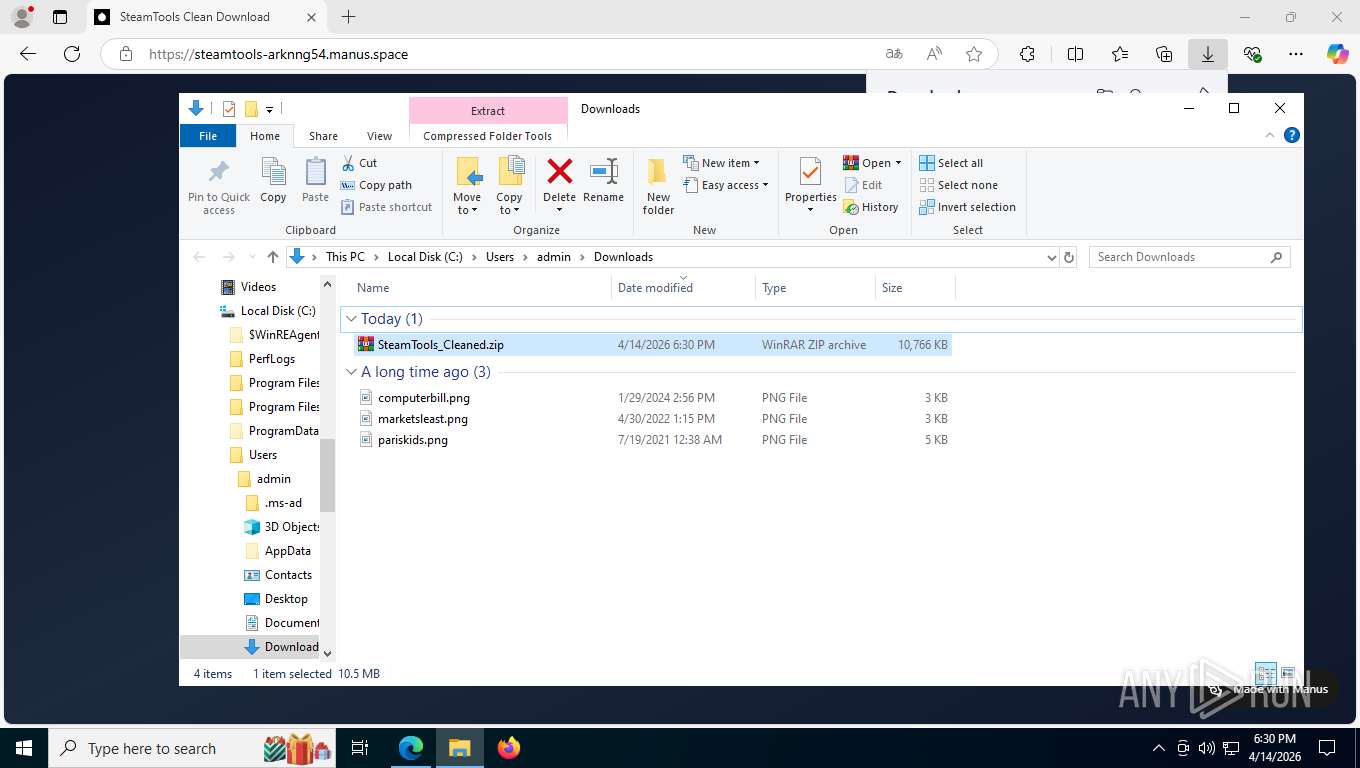Screen dimensions: 1360x768
Task: Open Explorer Help question mark
Action: 1292,135
